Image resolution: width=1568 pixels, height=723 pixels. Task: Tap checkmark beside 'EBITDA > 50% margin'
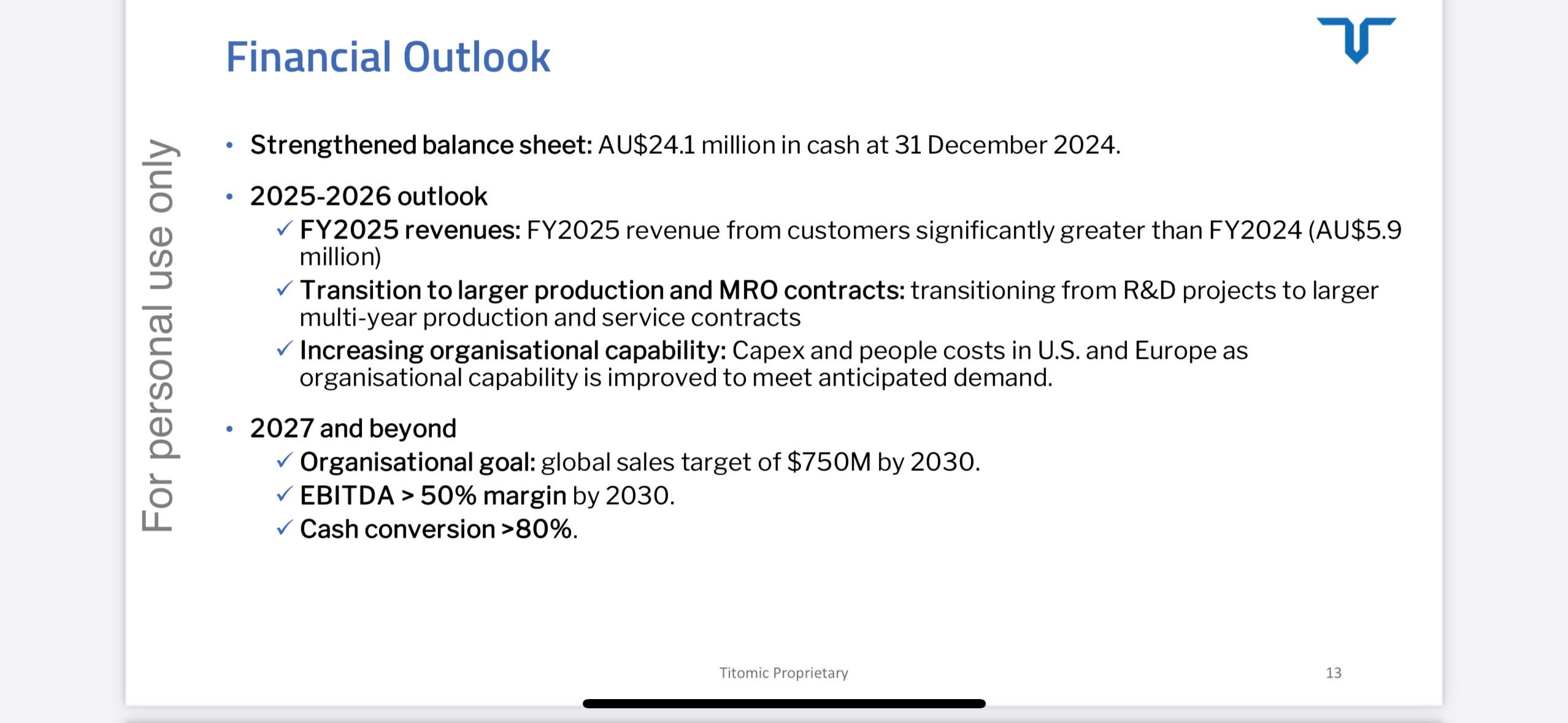[x=284, y=494]
